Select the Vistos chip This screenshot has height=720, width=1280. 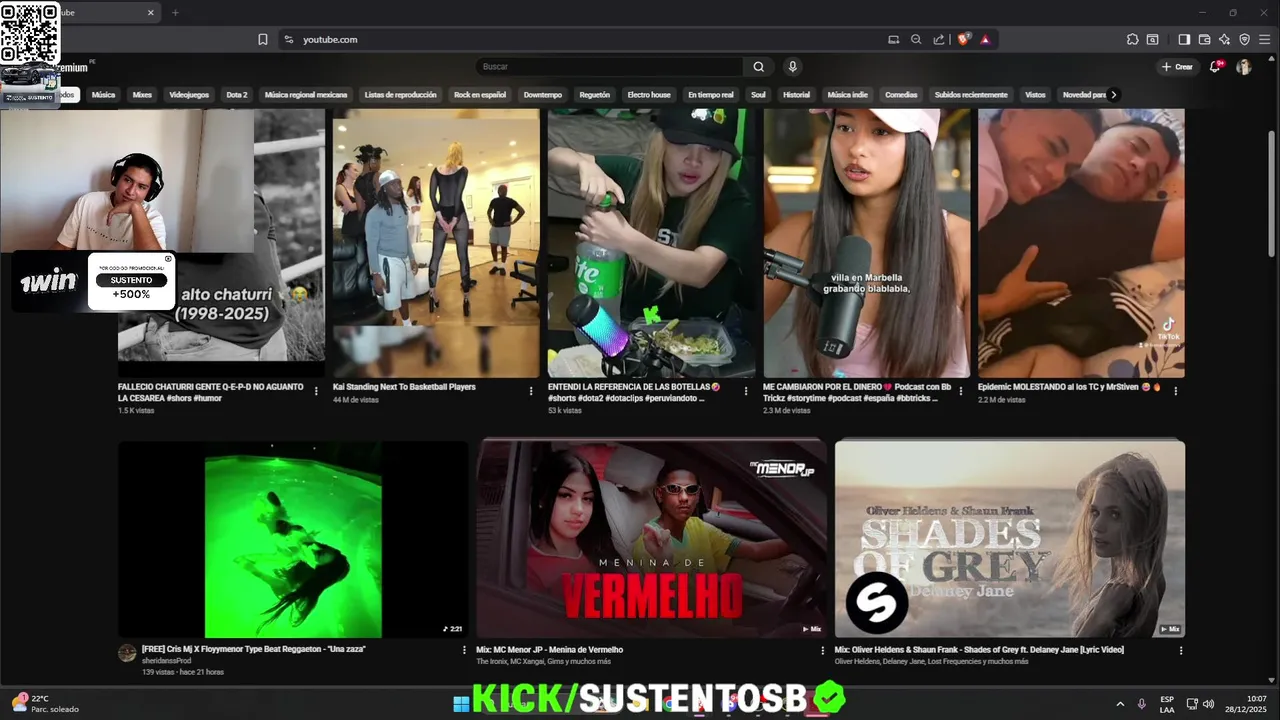[x=1035, y=95]
